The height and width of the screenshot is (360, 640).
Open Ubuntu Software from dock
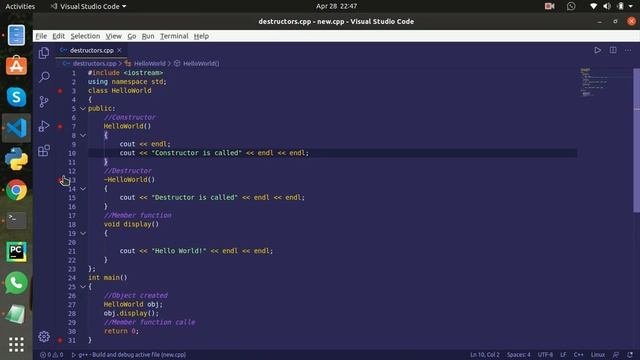(x=16, y=66)
